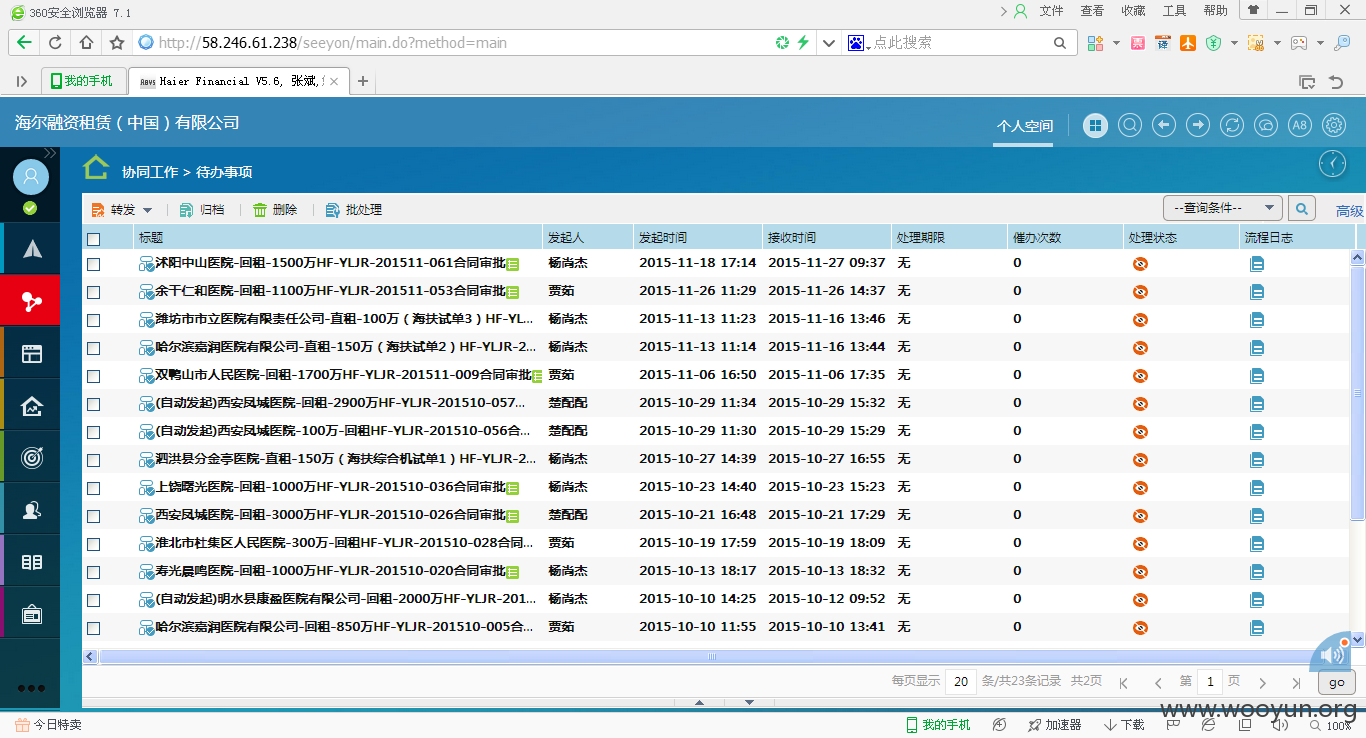Open the window layout sidebar icon

point(32,353)
